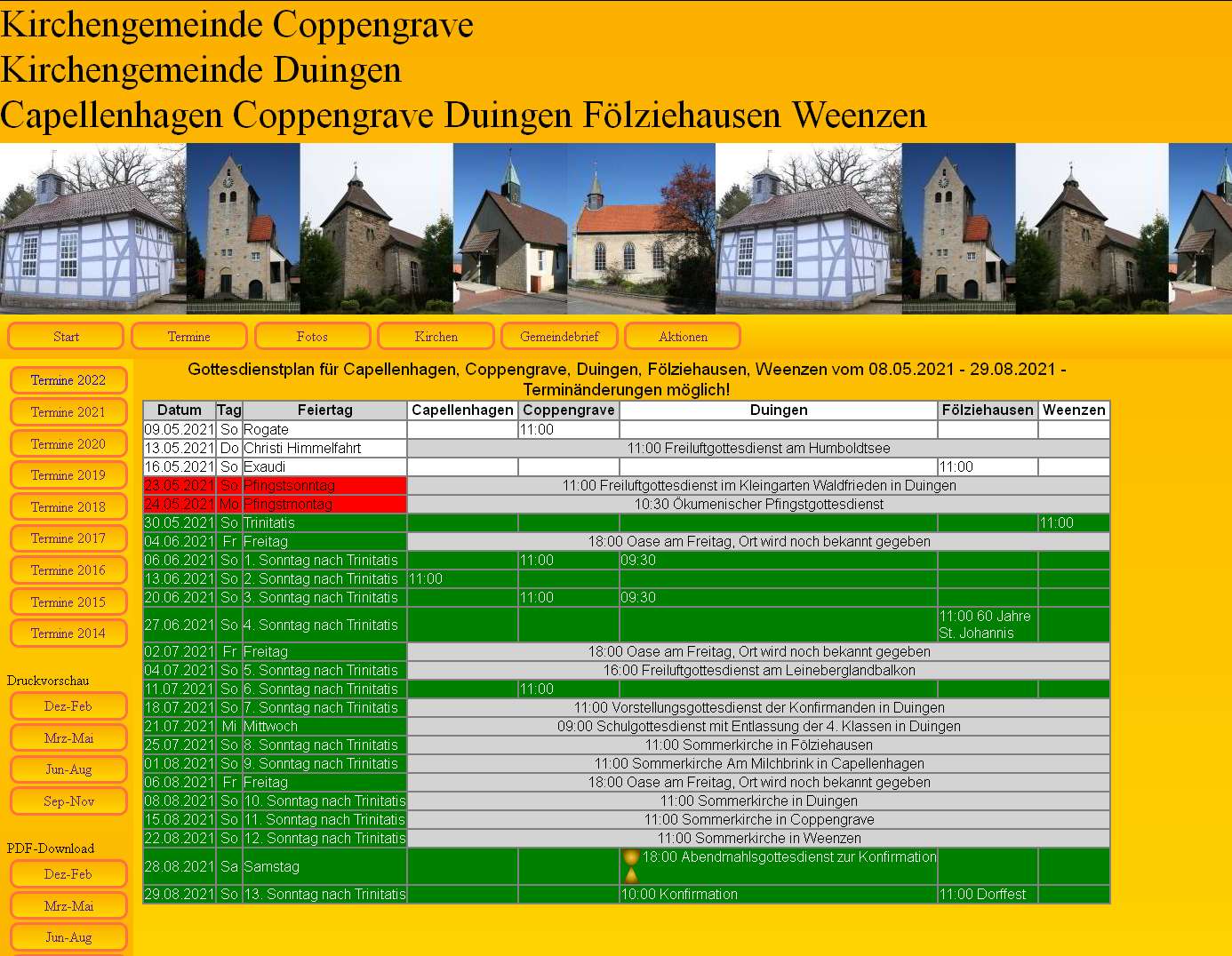Click the Fölziehausen column header
The width and height of the screenshot is (1232, 956).
pyautogui.click(x=988, y=410)
